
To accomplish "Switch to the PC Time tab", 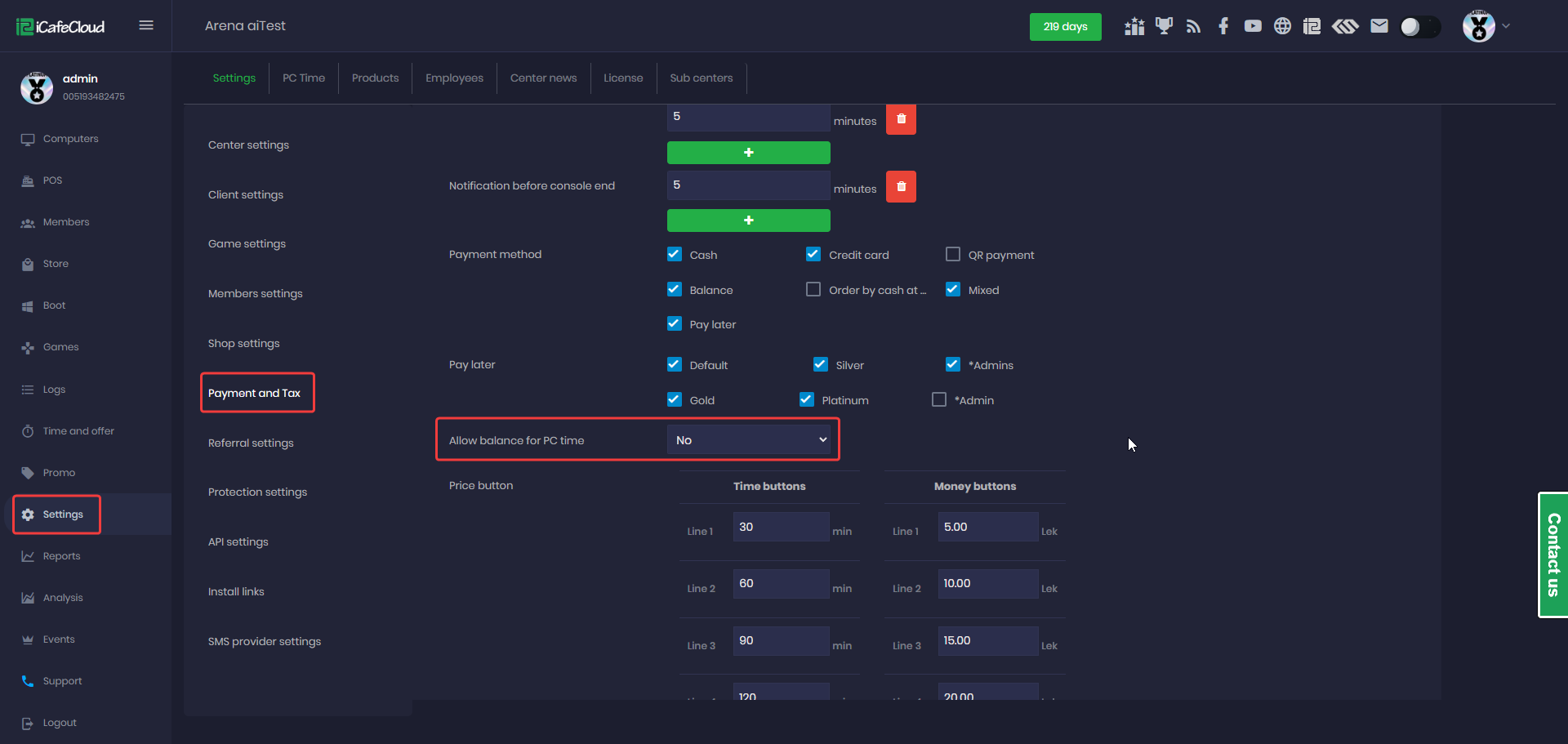I will (303, 78).
